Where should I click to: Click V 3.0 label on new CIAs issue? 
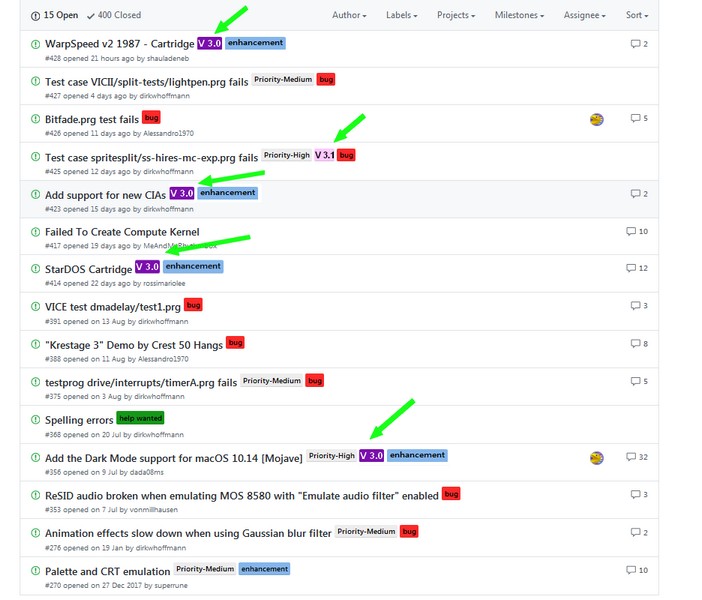pyautogui.click(x=182, y=193)
